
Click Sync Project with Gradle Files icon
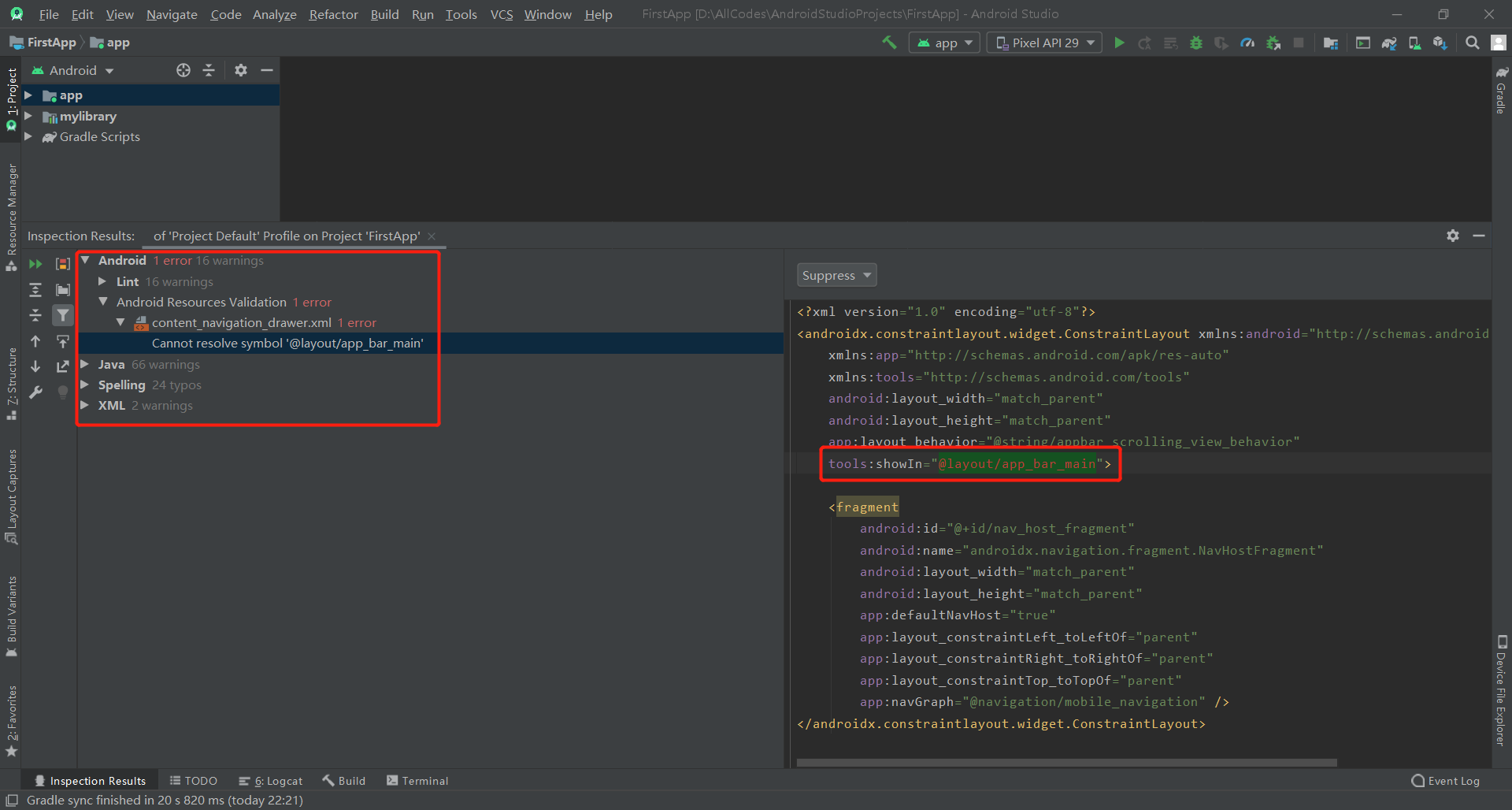tap(1389, 43)
